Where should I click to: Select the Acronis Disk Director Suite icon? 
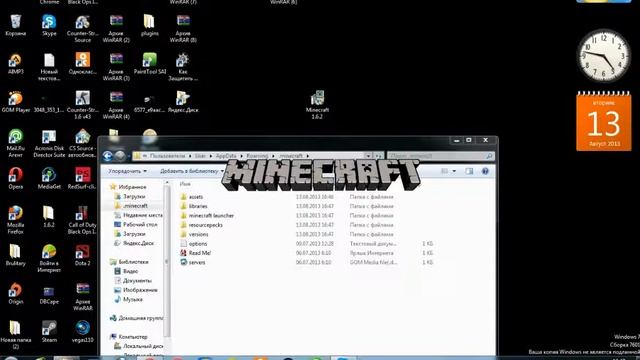coord(49,143)
